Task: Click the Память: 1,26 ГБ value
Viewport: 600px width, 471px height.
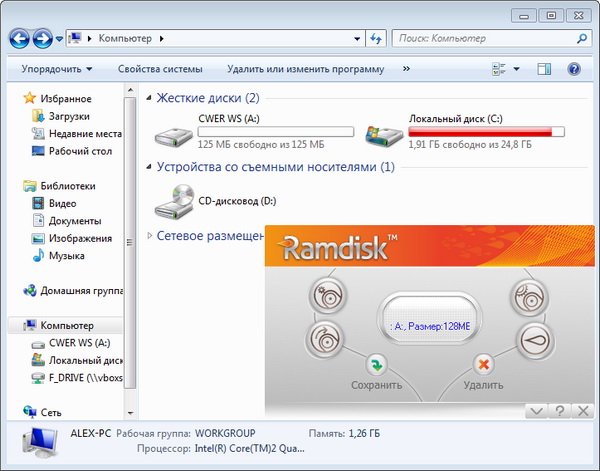Action: click(364, 434)
